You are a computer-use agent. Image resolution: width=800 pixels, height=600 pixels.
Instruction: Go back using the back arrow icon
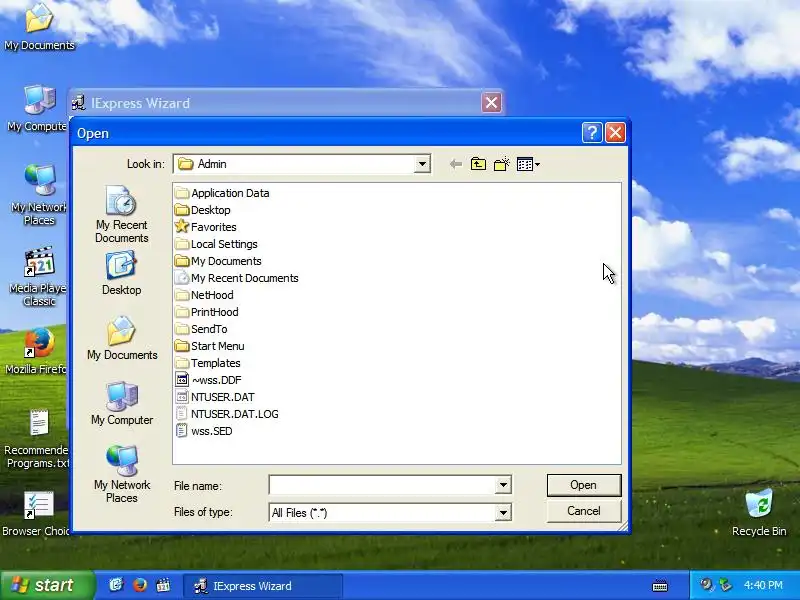click(456, 164)
